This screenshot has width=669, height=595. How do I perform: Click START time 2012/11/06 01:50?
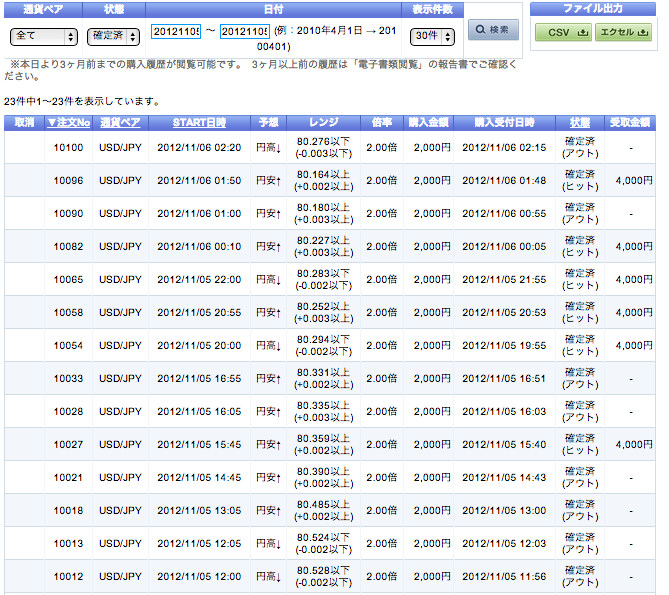(199, 181)
